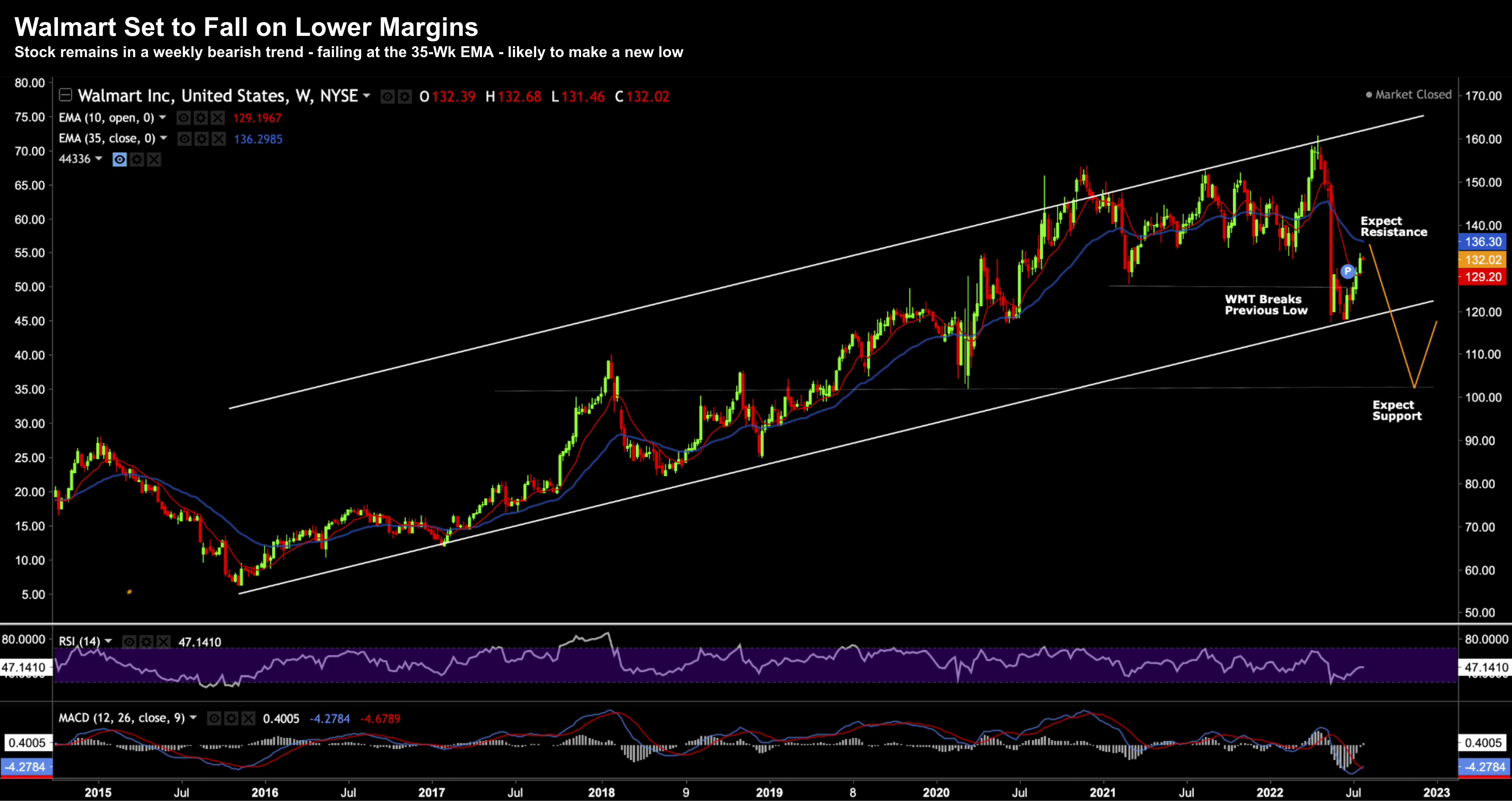Viewport: 1512px width, 801px height.
Task: Open the EMA (35, close, 0) dropdown
Action: click(164, 138)
